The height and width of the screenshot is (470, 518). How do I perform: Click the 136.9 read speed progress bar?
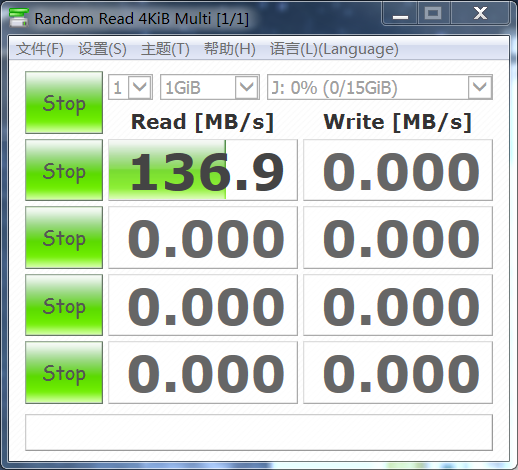(203, 170)
